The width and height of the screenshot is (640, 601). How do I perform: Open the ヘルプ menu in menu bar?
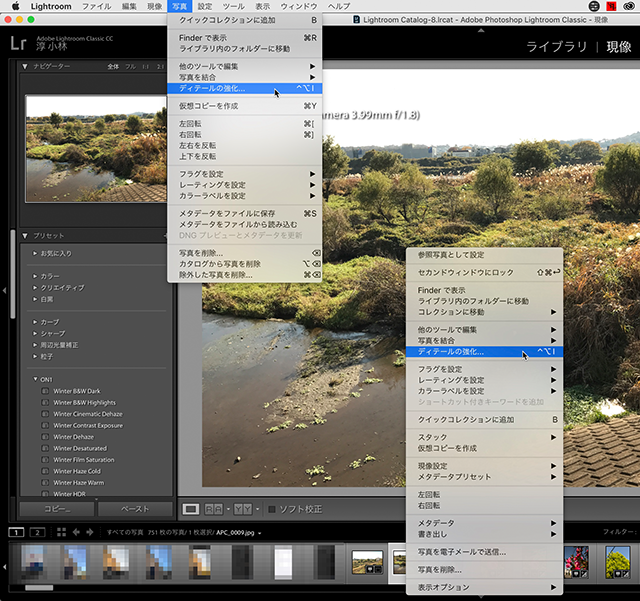pos(339,6)
